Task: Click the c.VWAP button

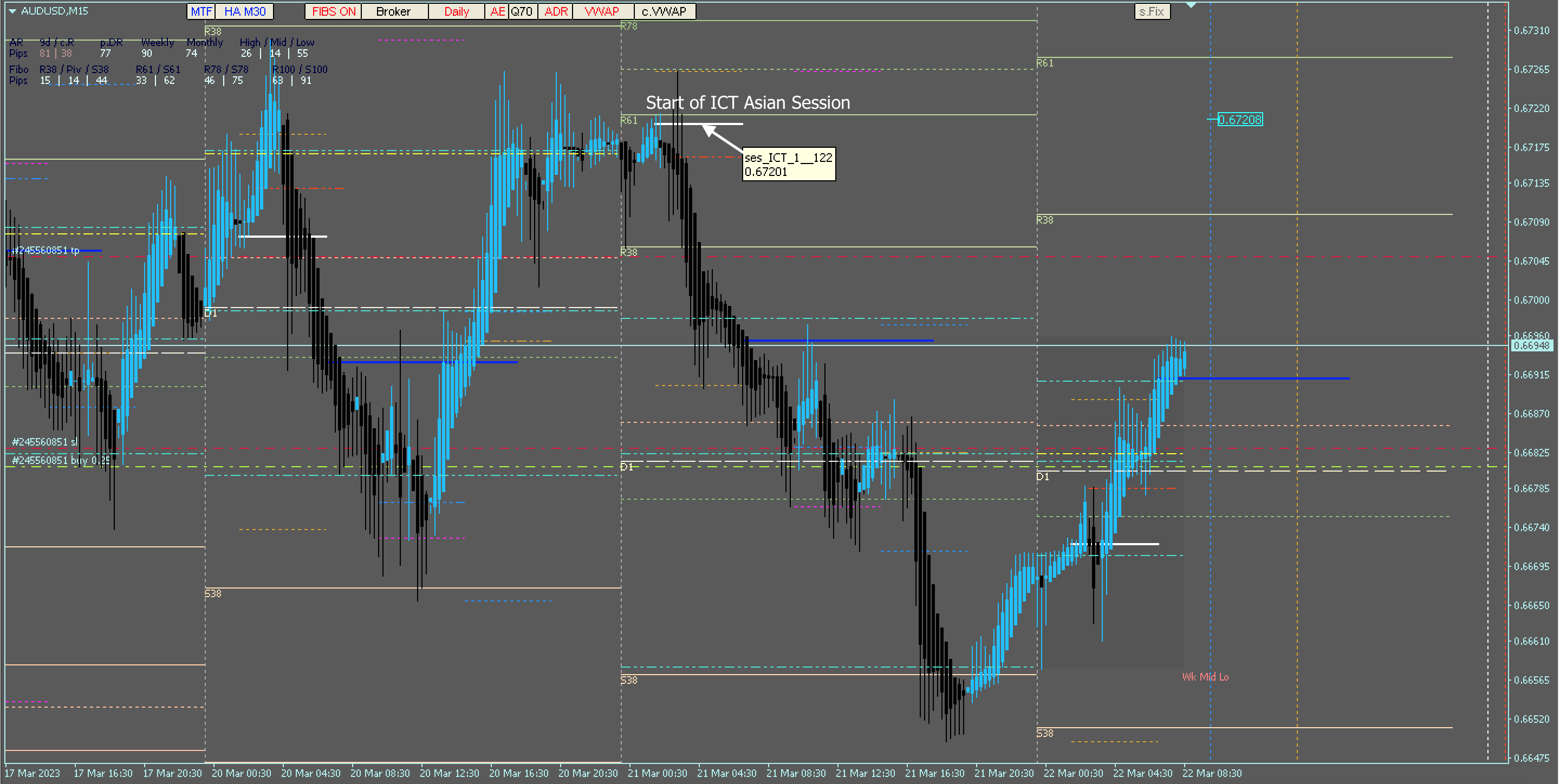Action: point(664,11)
